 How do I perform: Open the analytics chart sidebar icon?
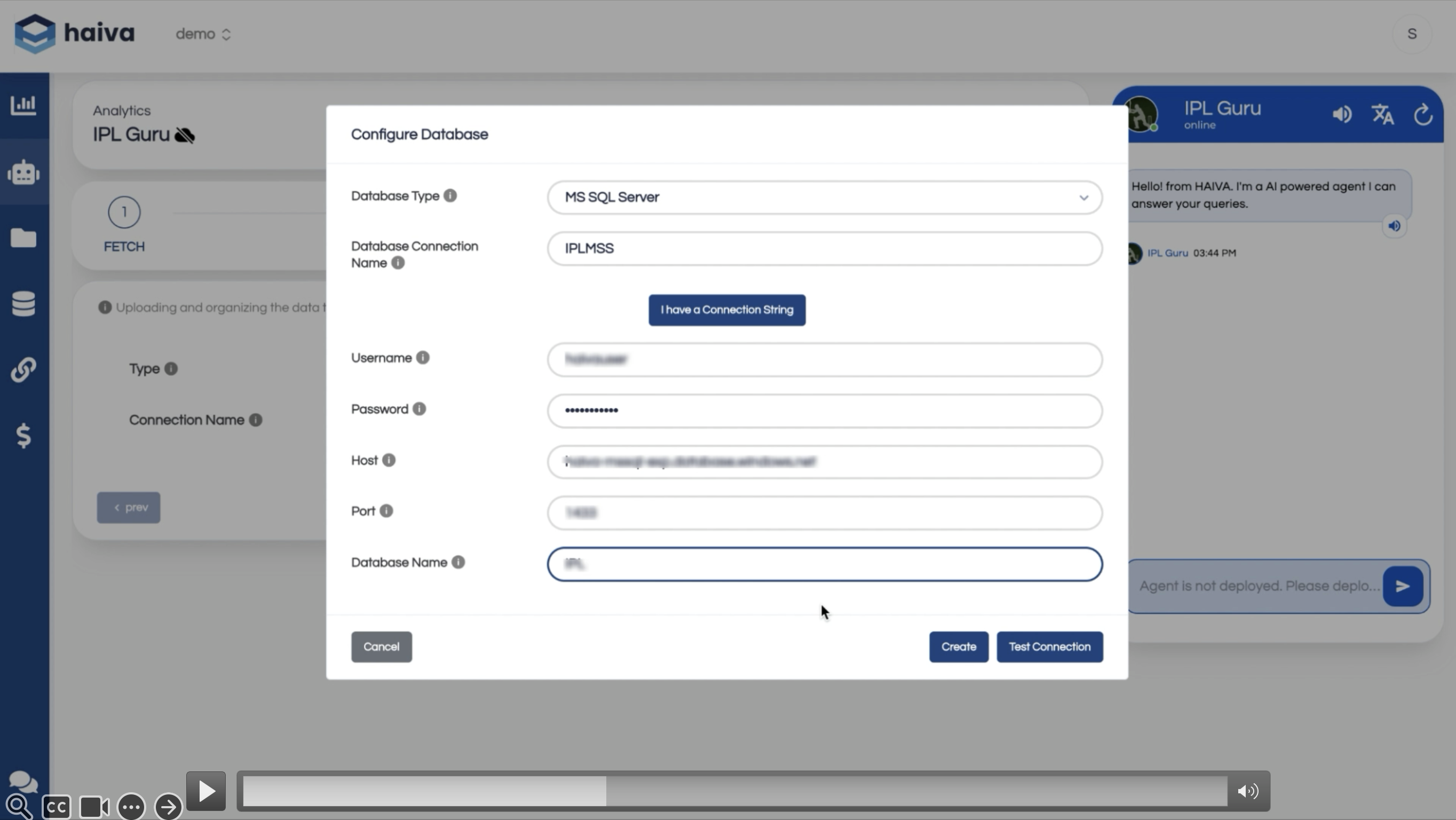coord(23,105)
